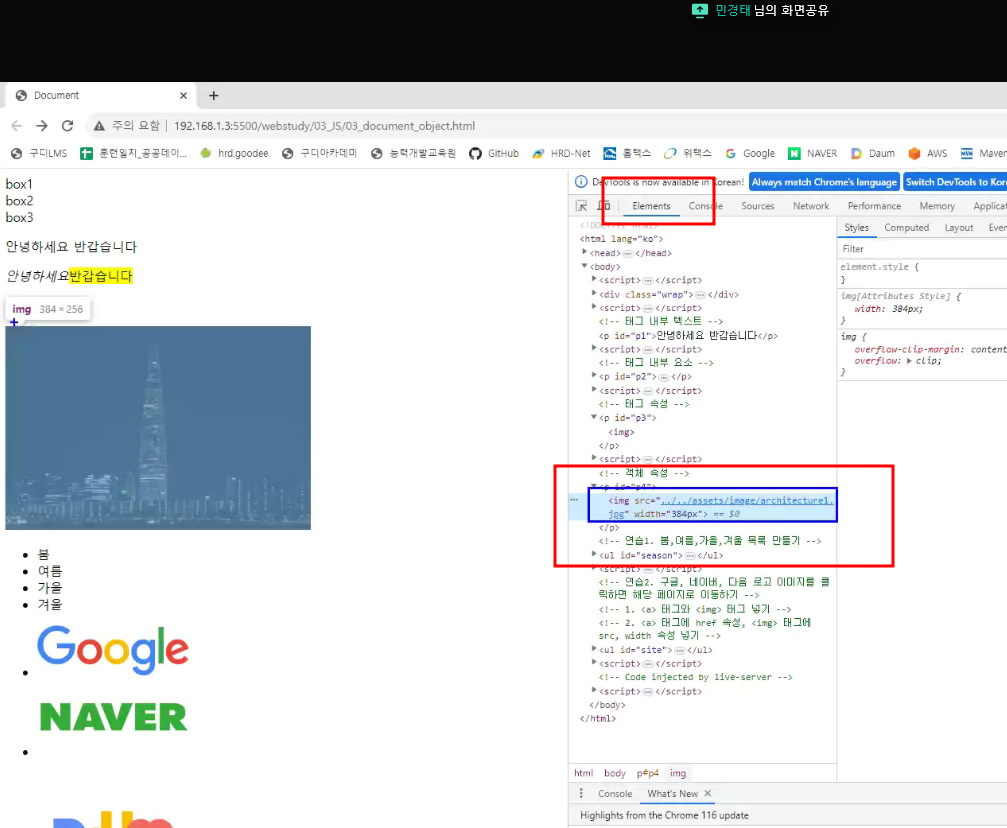Switch to the Network tab
Viewport: 1007px width, 828px height.
pos(811,206)
